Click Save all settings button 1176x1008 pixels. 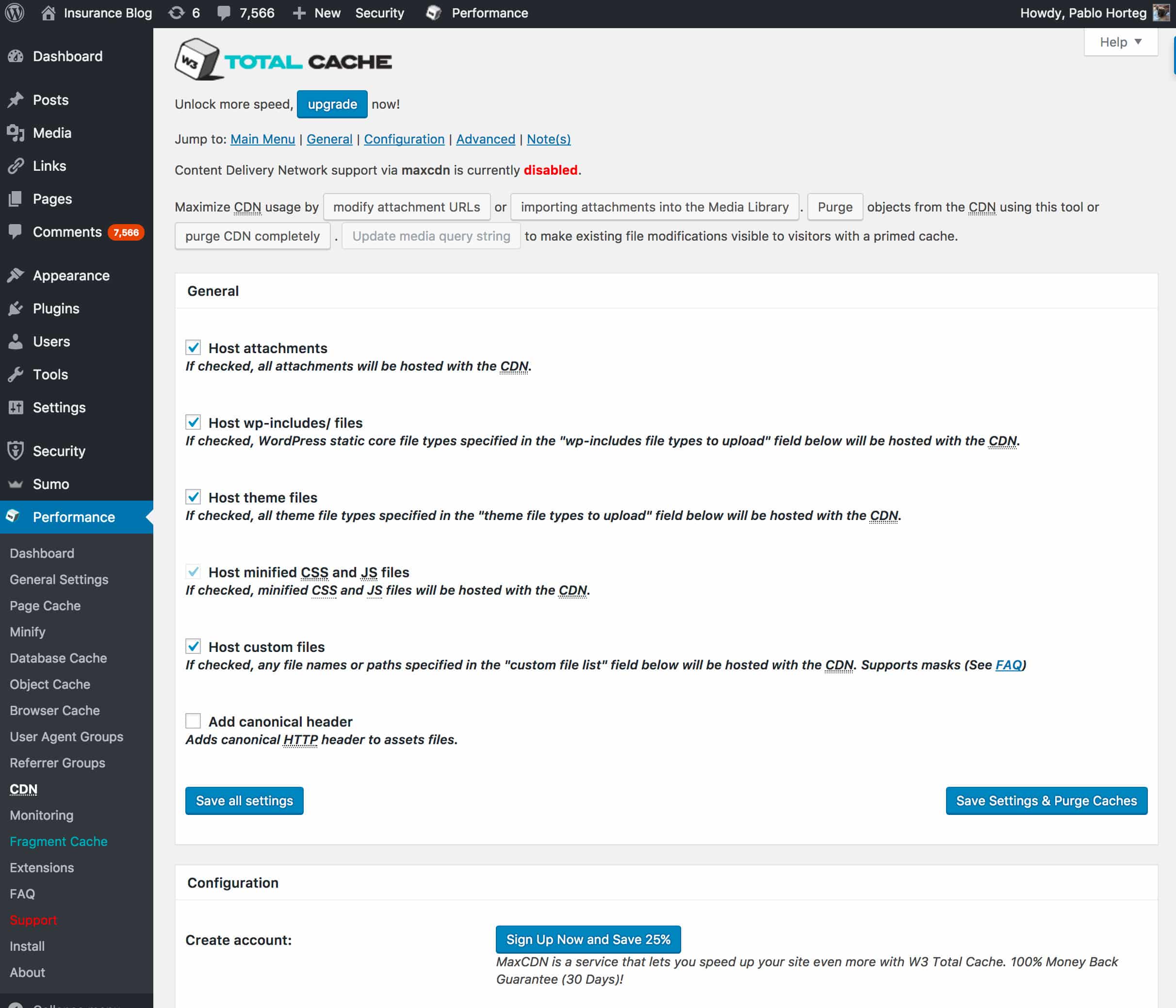coord(244,800)
